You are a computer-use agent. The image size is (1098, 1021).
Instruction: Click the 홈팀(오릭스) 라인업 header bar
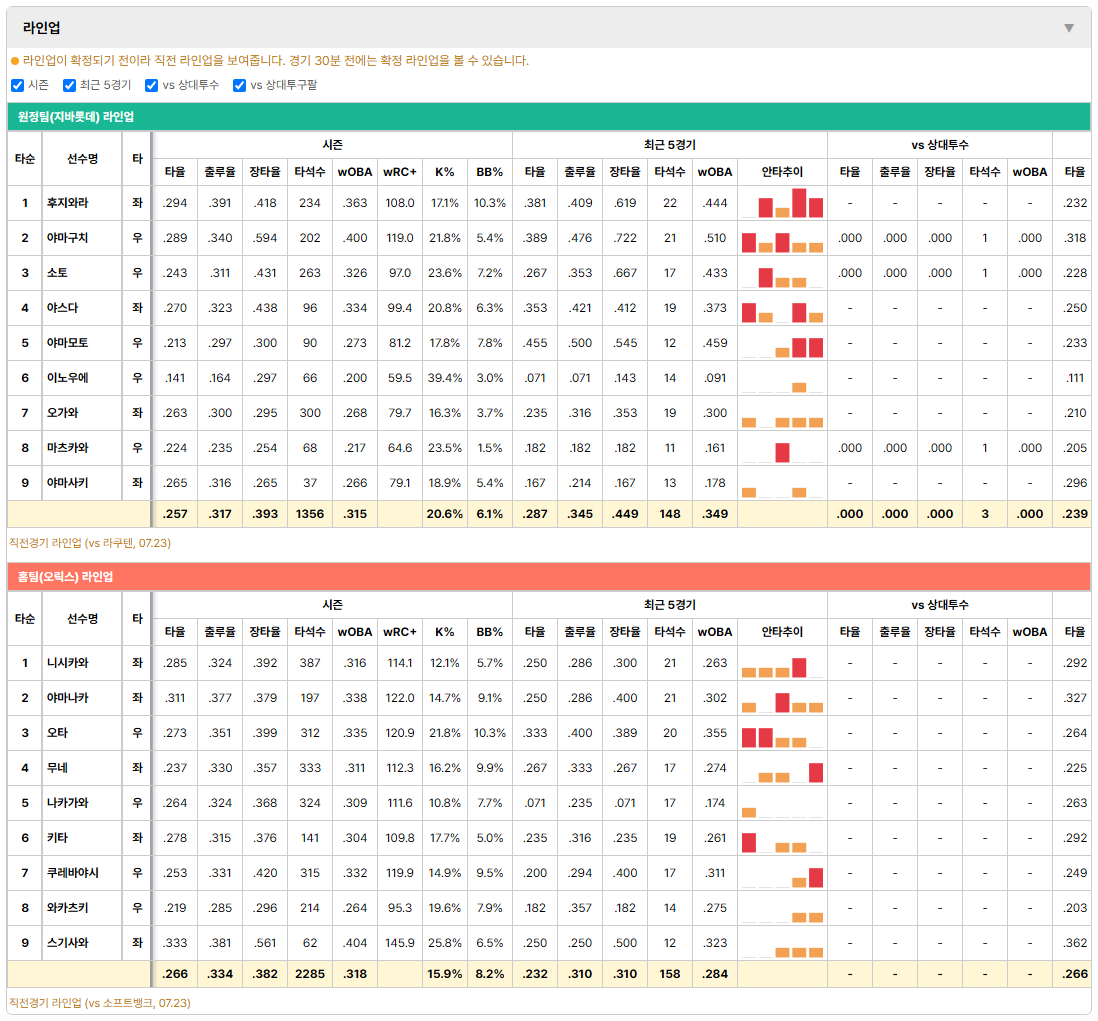(549, 577)
